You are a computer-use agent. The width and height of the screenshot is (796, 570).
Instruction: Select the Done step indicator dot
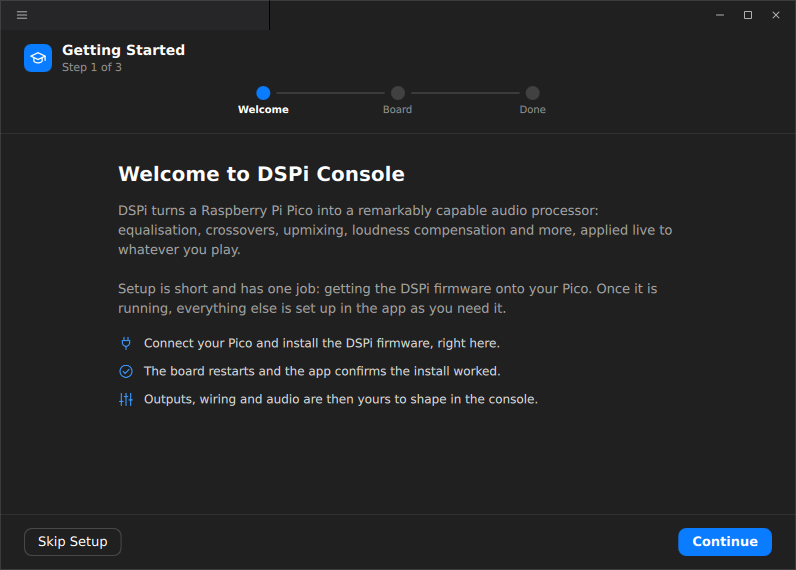click(x=533, y=93)
